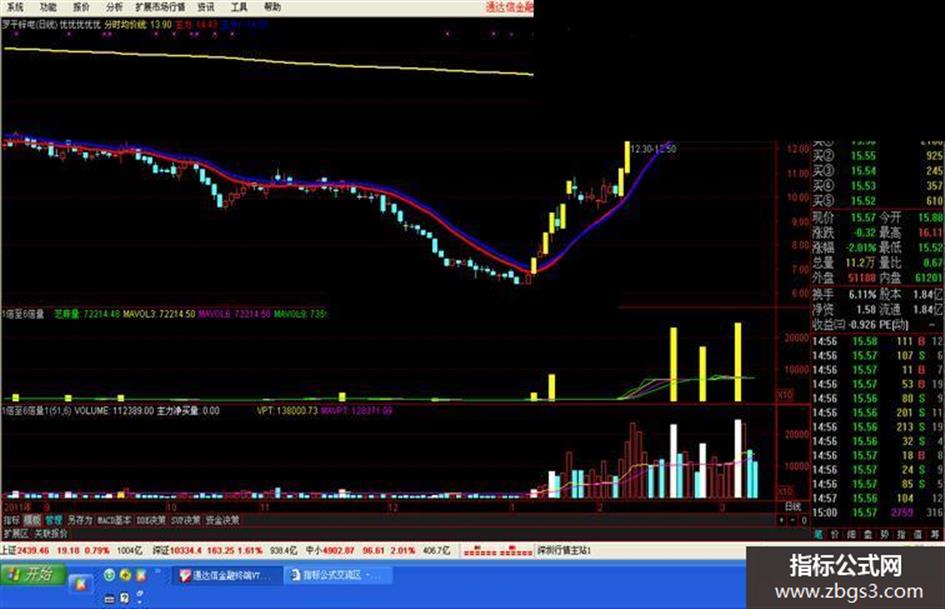This screenshot has width=945, height=609.
Task: Open the 报价 menu
Action: 81,7
